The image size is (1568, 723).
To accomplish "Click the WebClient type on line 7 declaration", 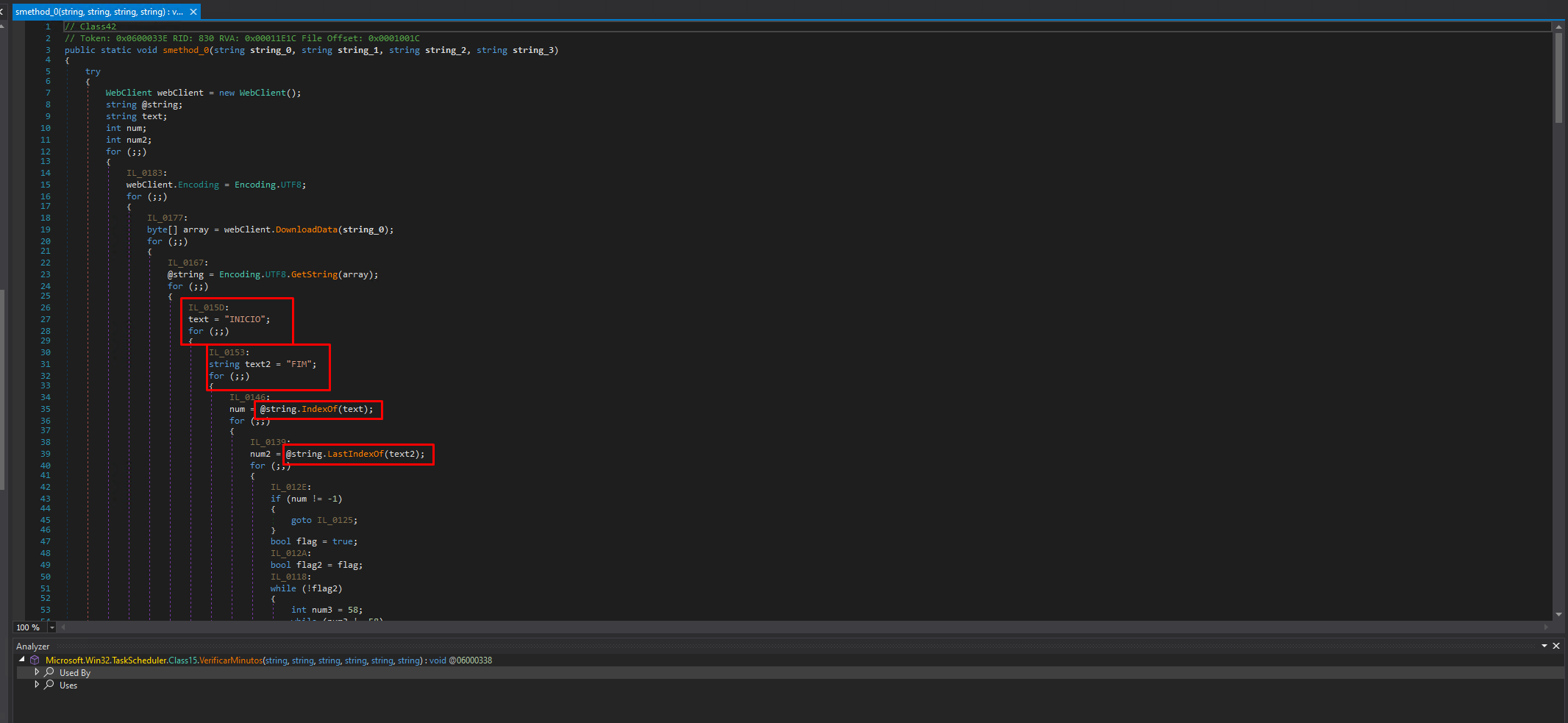I will 129,93.
